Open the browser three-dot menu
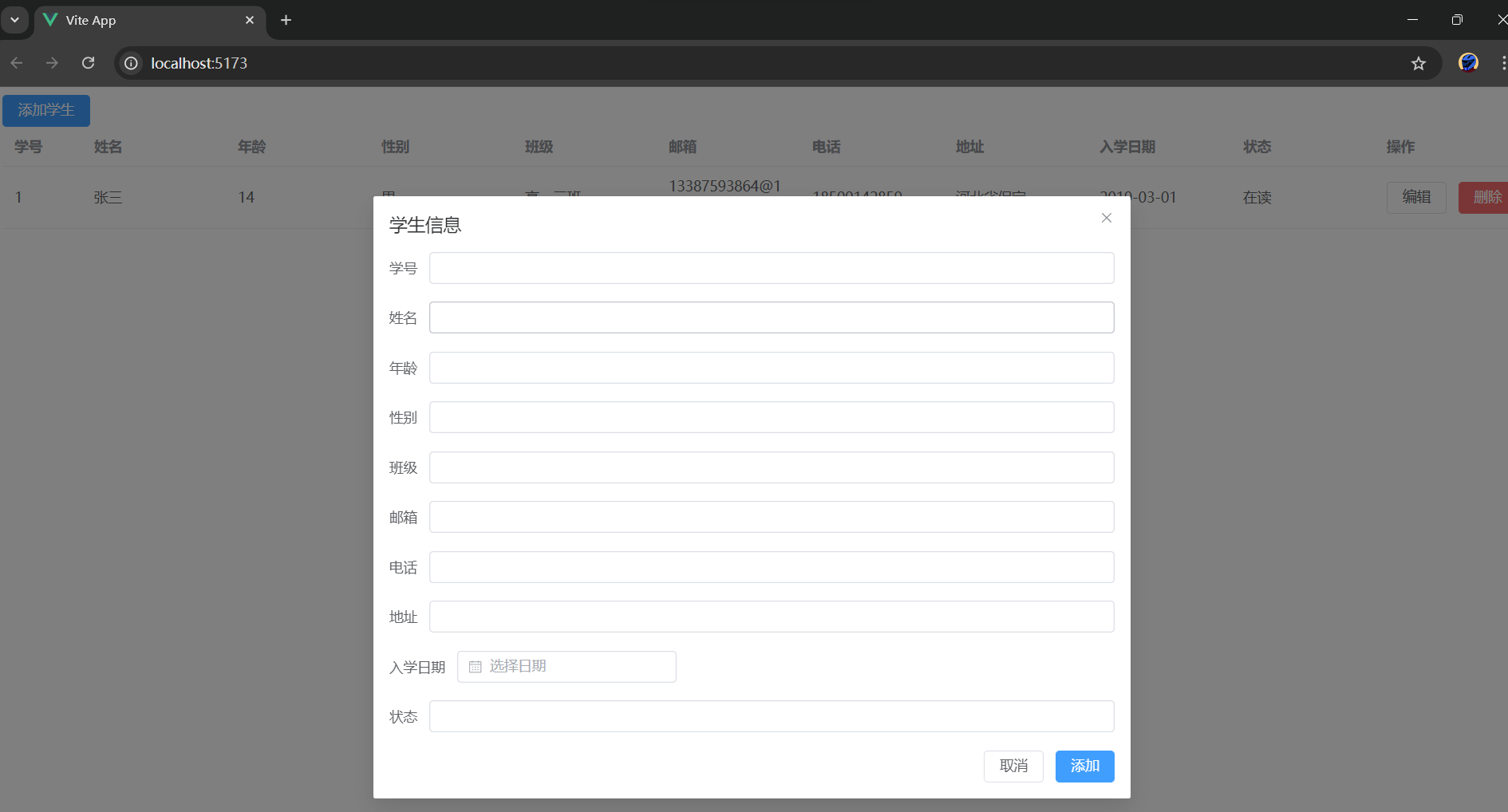This screenshot has height=812, width=1508. click(x=1502, y=63)
